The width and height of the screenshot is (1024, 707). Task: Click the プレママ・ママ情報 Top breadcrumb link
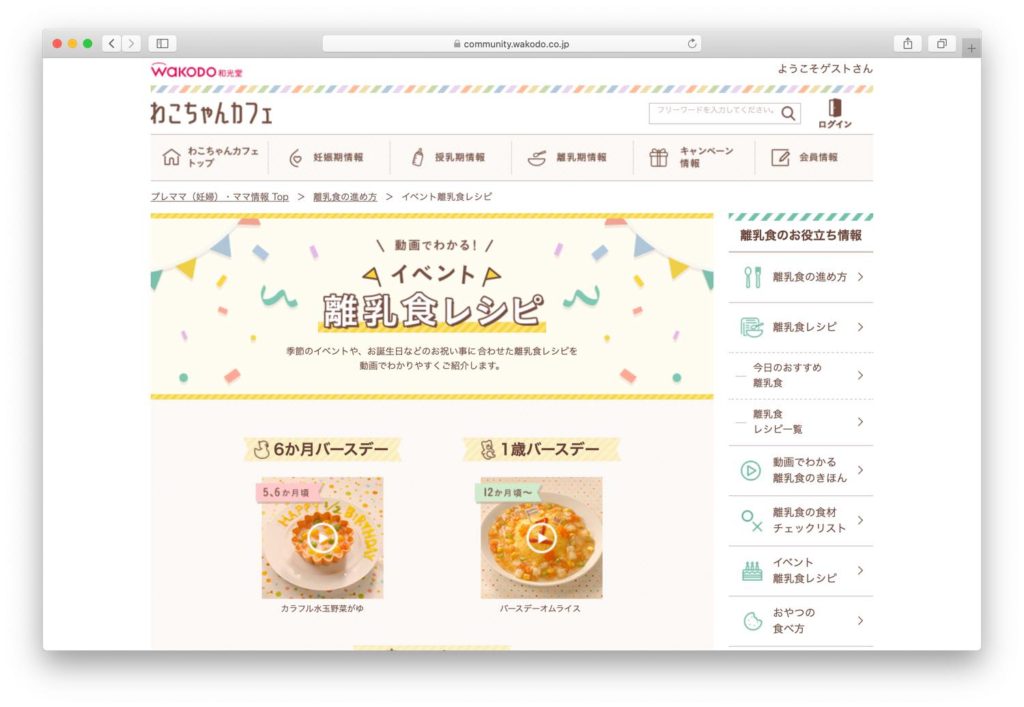tap(219, 196)
